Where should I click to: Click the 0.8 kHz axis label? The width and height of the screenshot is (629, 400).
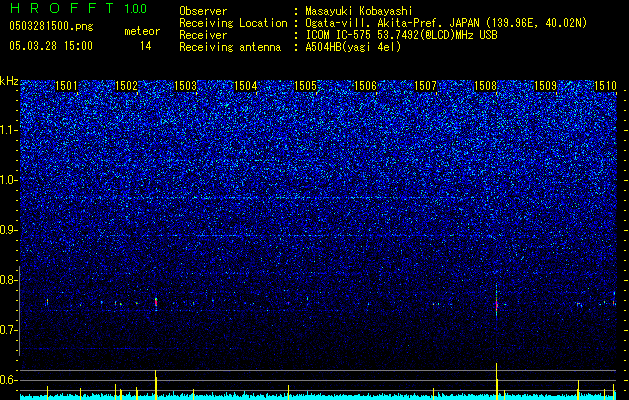click(8, 280)
